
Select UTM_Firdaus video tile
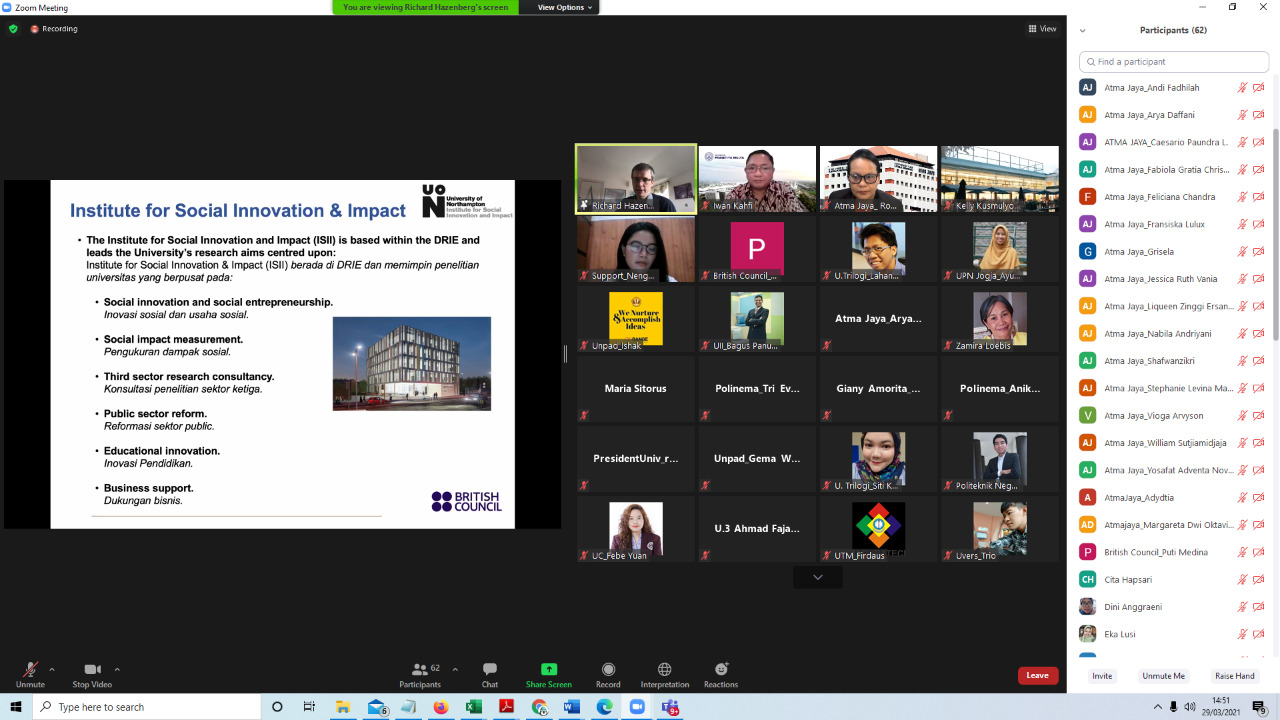[878, 530]
